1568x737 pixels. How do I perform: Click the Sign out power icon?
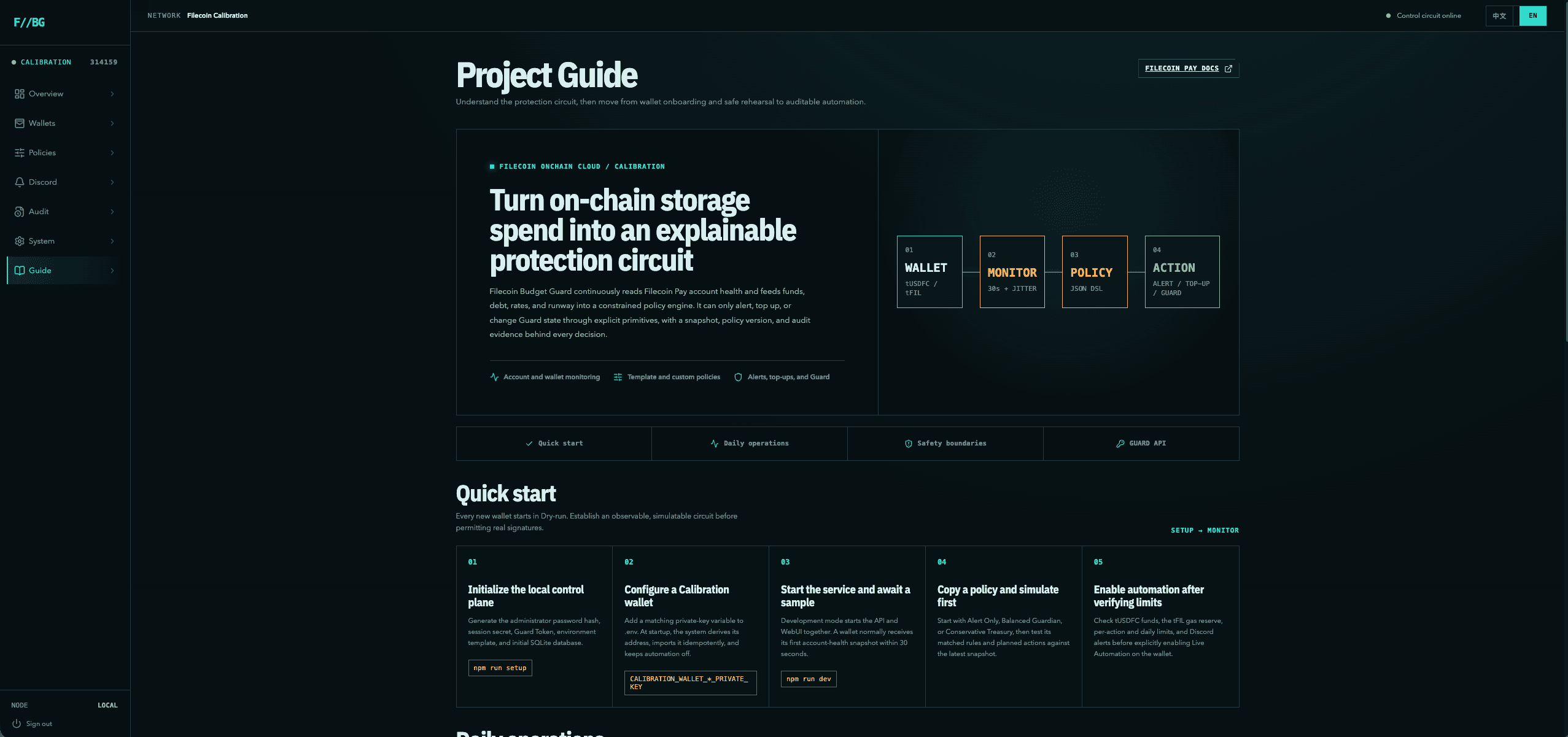click(x=17, y=723)
